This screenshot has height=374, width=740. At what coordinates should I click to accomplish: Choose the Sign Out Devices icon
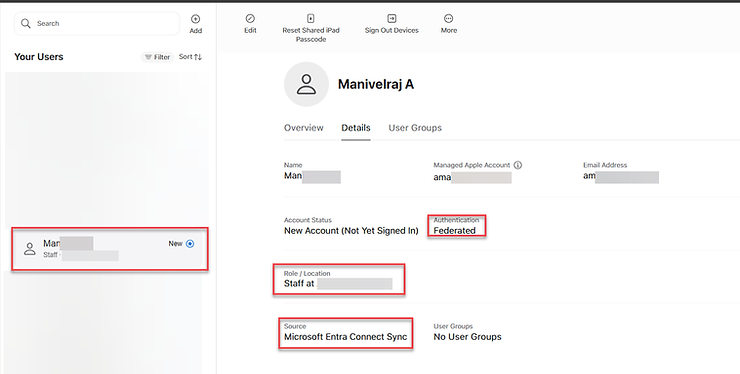tap(392, 18)
